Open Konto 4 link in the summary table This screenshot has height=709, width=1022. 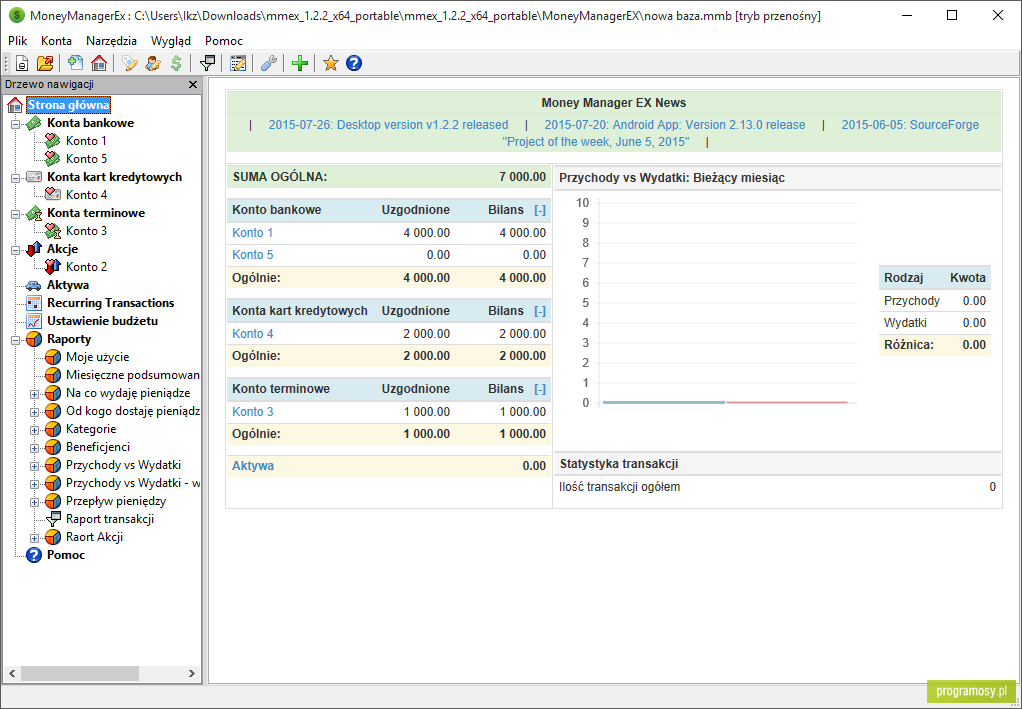point(252,334)
